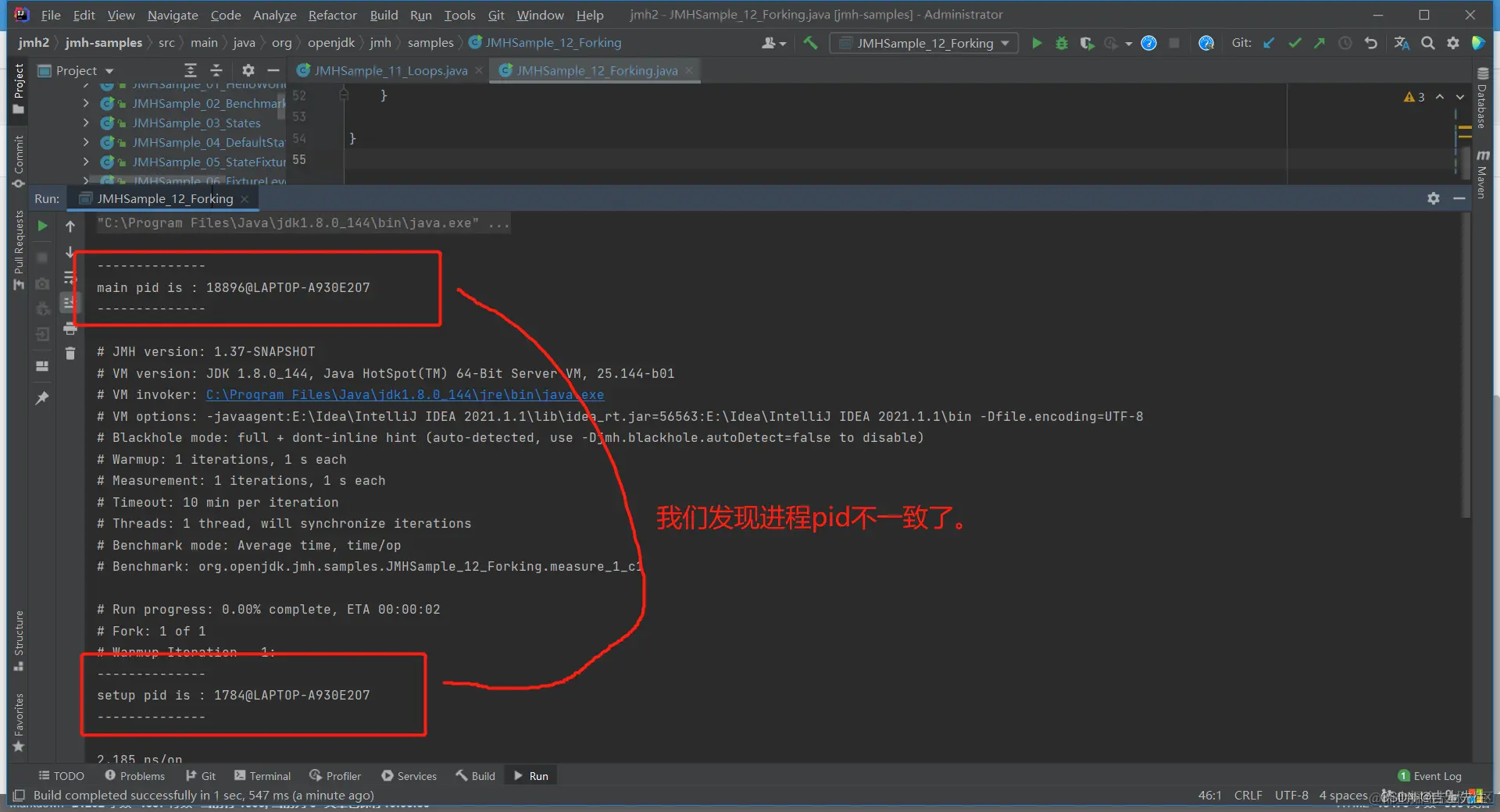Open IDE settings gear in main toolbar
Image resolution: width=1500 pixels, height=812 pixels.
[x=1452, y=43]
